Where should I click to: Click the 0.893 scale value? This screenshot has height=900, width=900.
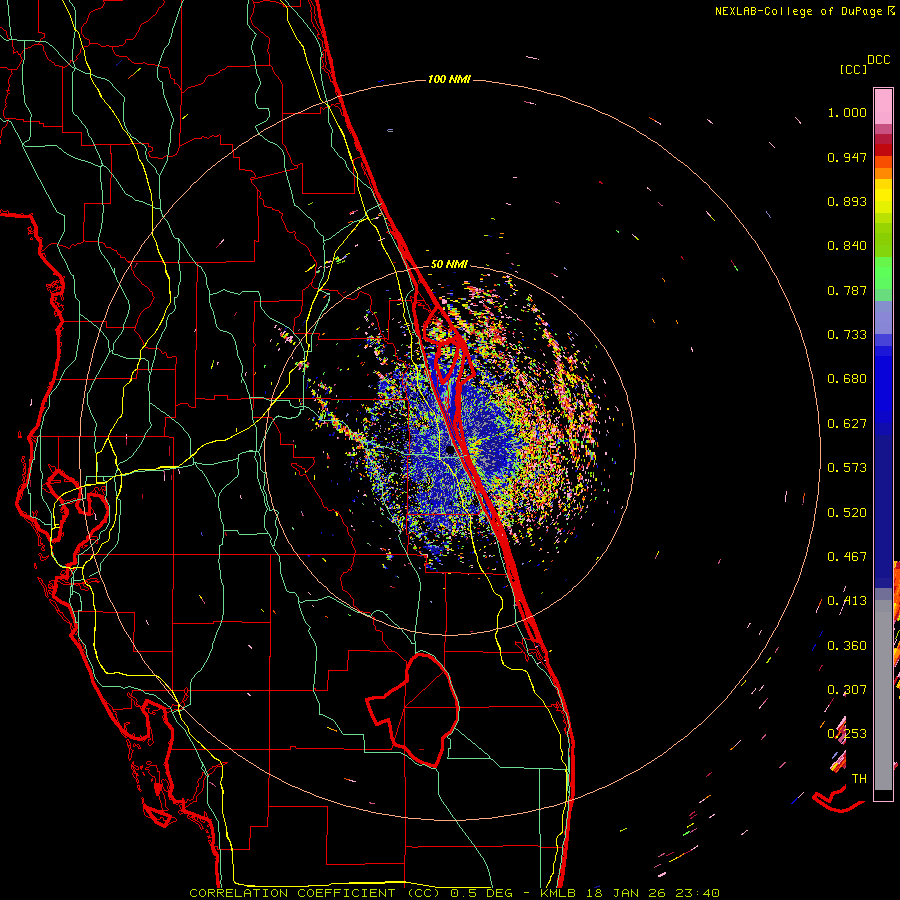click(x=847, y=201)
